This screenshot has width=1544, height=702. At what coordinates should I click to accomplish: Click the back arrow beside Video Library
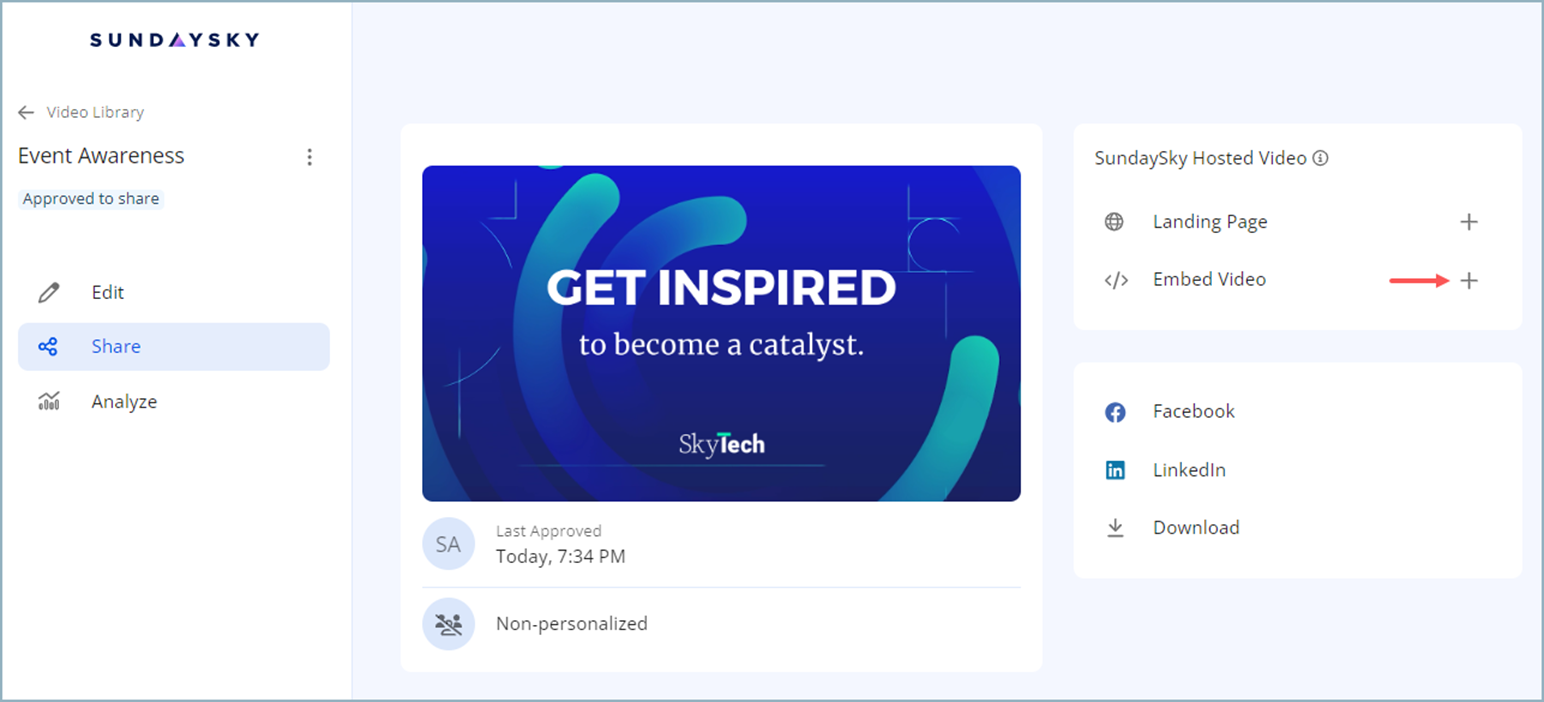coord(26,113)
